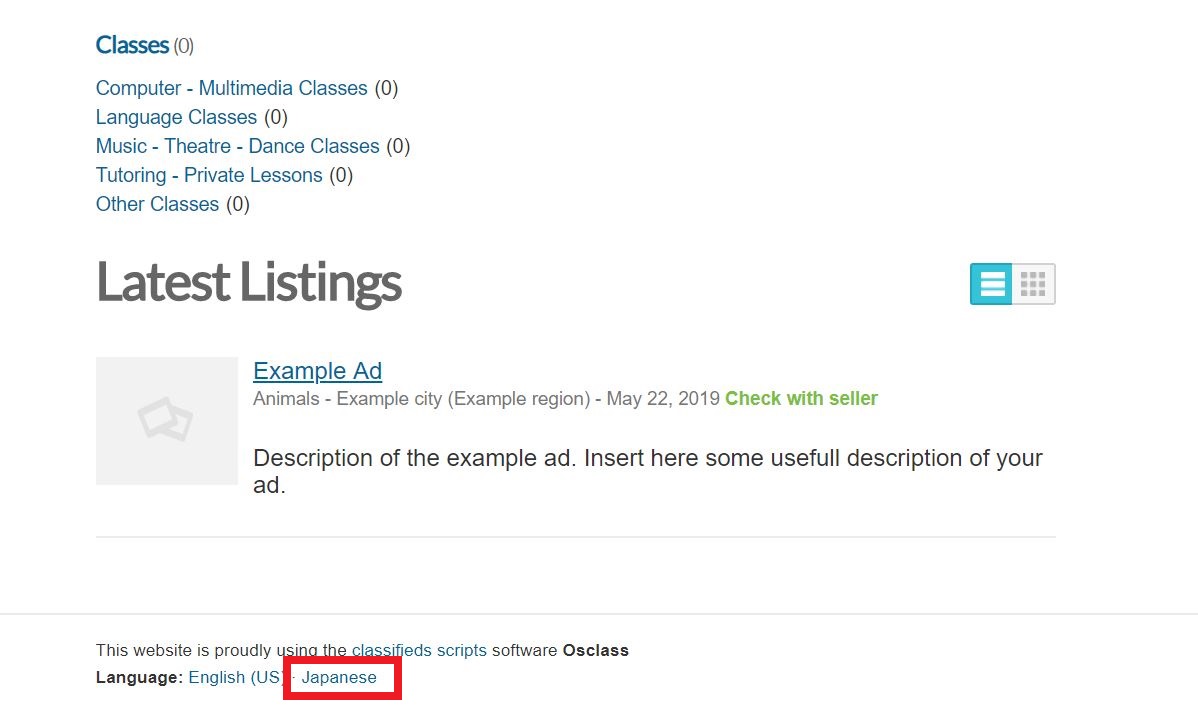Browse Computer - Multimedia Classes
The width and height of the screenshot is (1198, 718).
(x=231, y=88)
